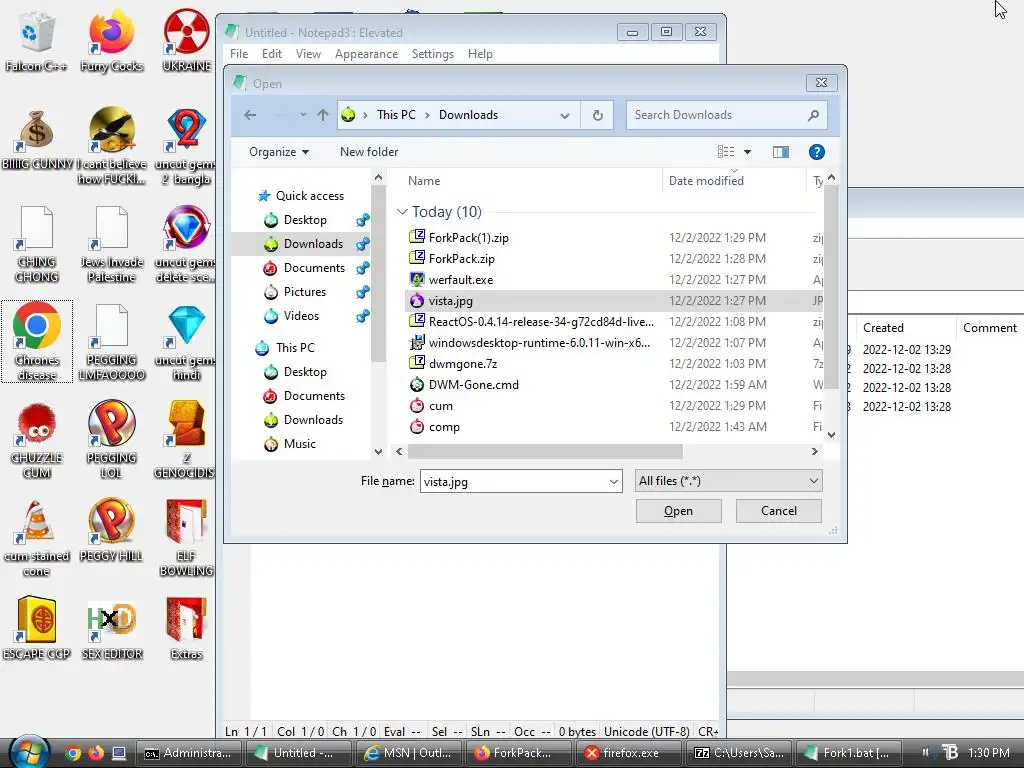
Task: Open the File menu in Notepad3
Action: point(239,54)
